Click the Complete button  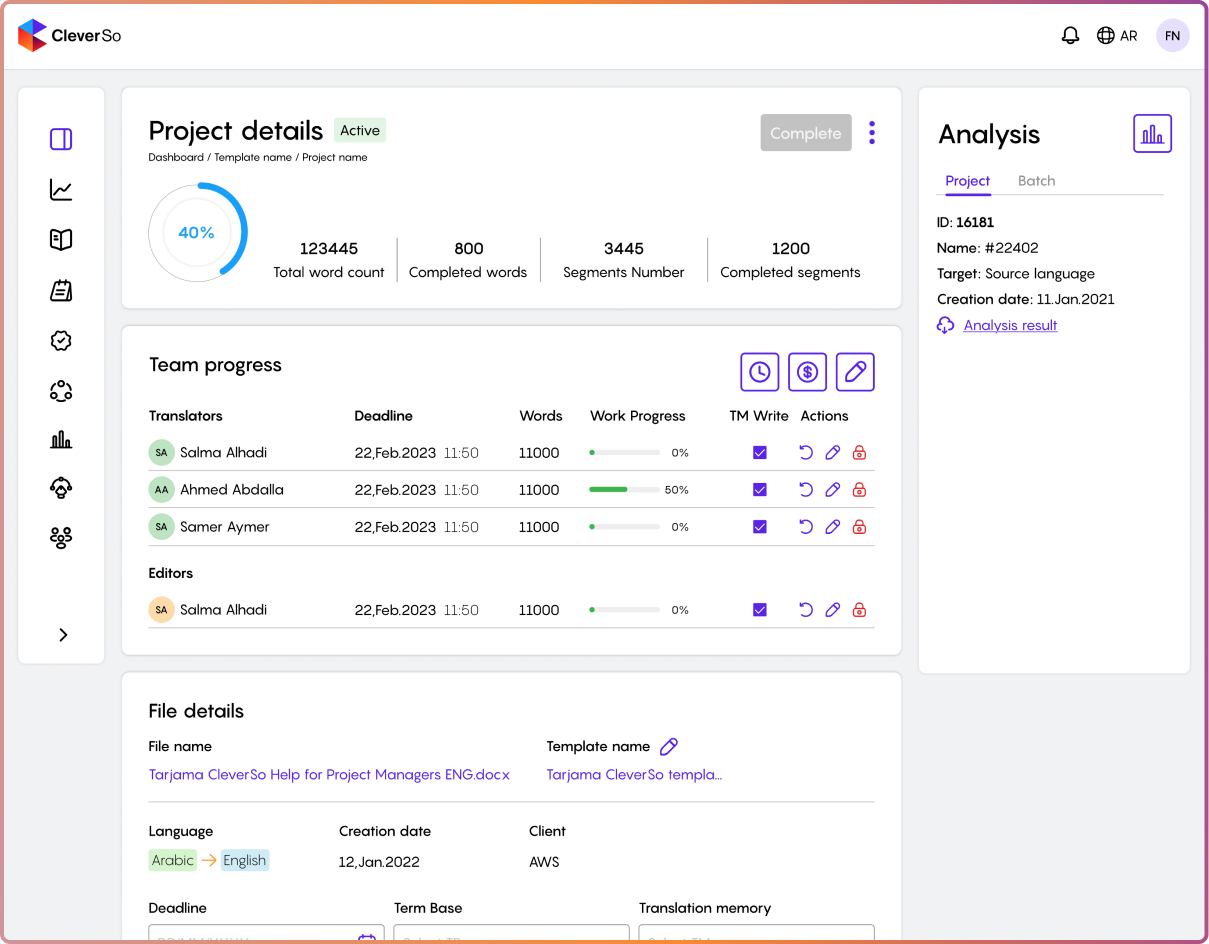(x=806, y=133)
